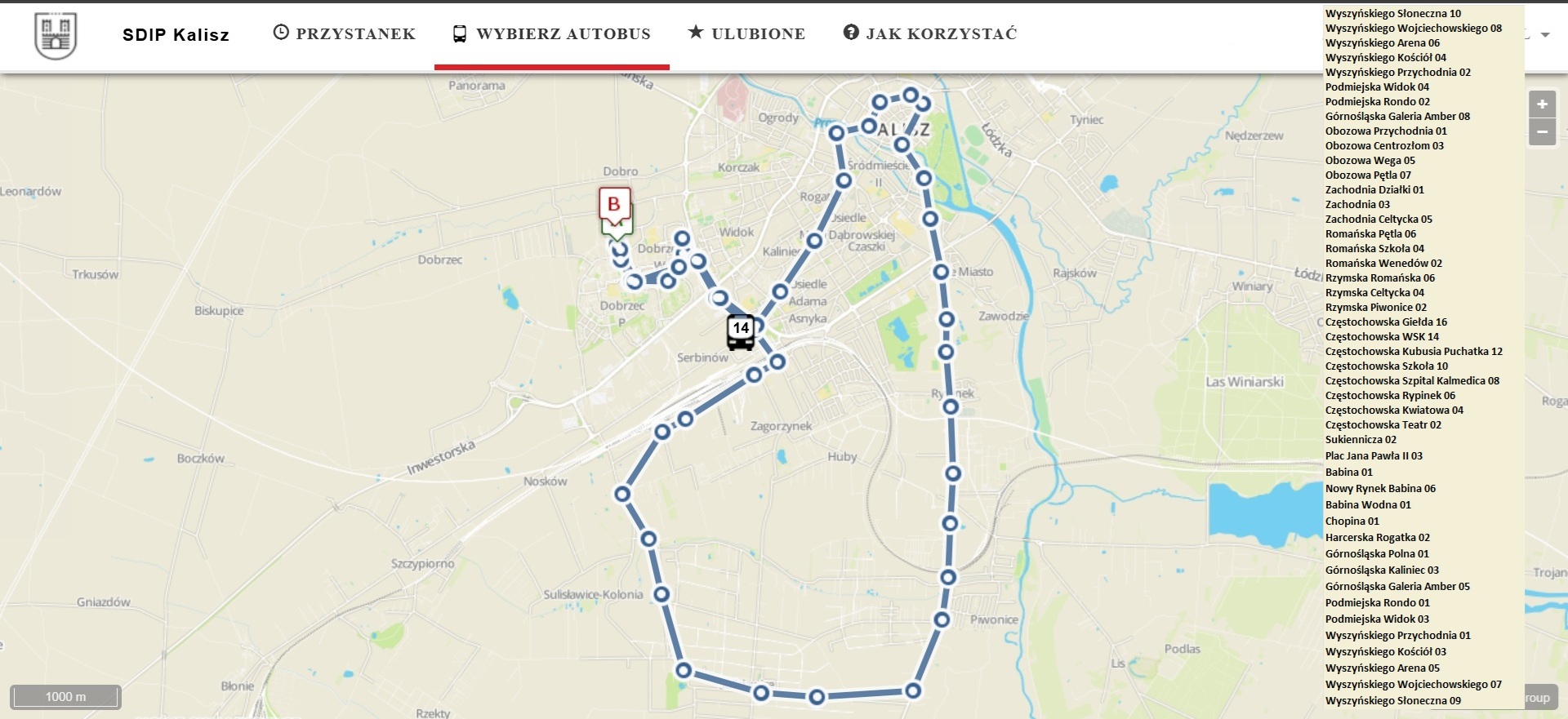This screenshot has height=719, width=1568.
Task: Click the 1000 m map scale bar
Action: tap(65, 697)
